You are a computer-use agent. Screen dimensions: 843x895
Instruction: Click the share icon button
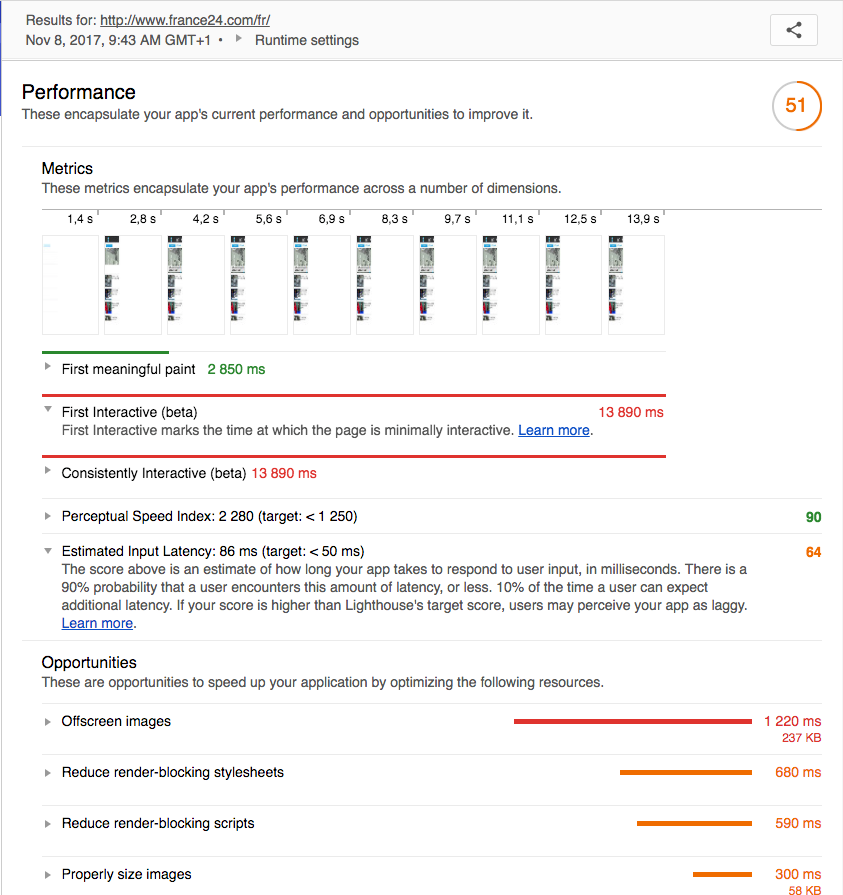pyautogui.click(x=794, y=30)
